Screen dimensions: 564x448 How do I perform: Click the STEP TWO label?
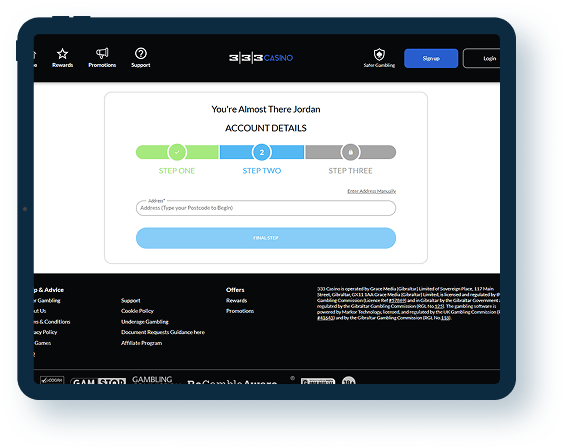coord(262,171)
